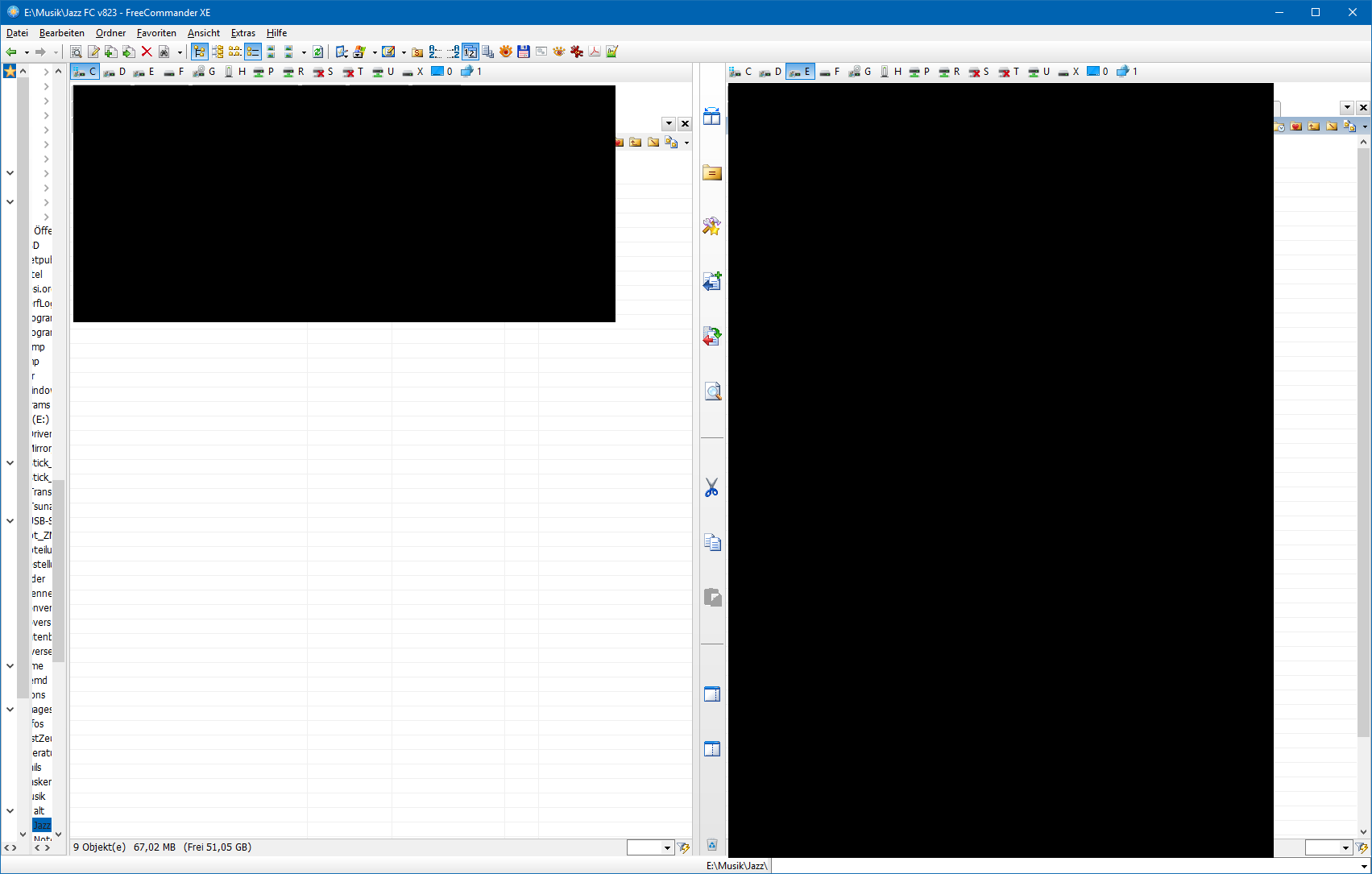1372x874 pixels.
Task: Select drive D in left panel
Action: [114, 72]
